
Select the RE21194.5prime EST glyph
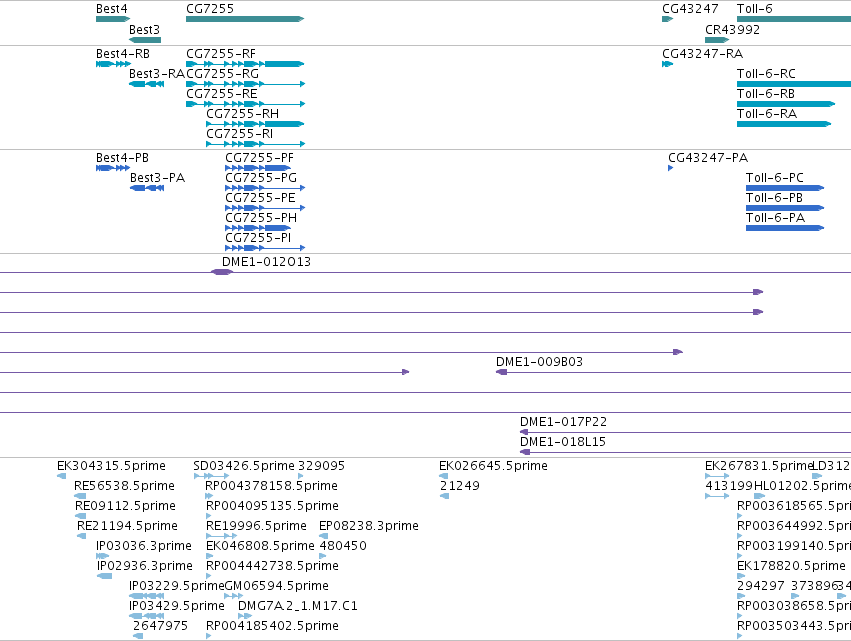point(81,536)
